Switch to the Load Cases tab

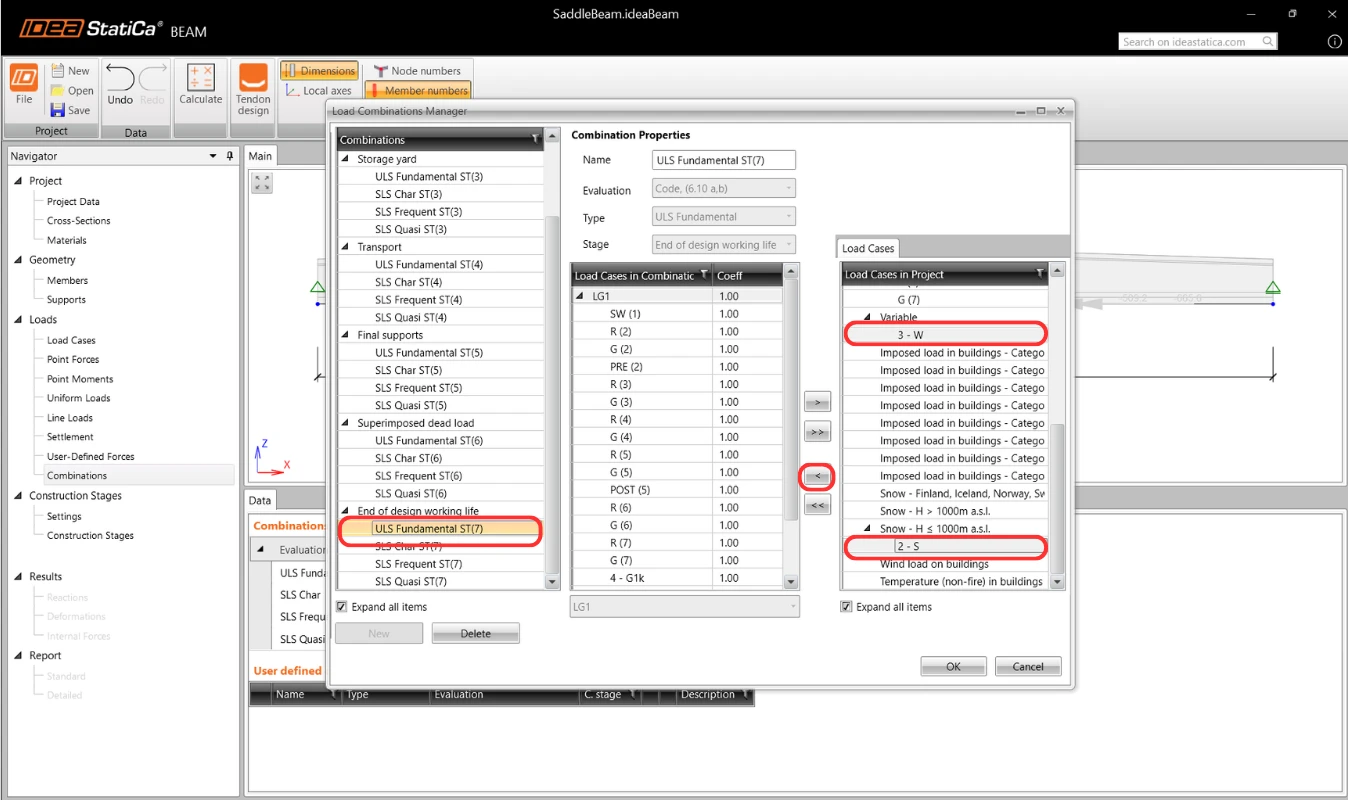point(867,248)
